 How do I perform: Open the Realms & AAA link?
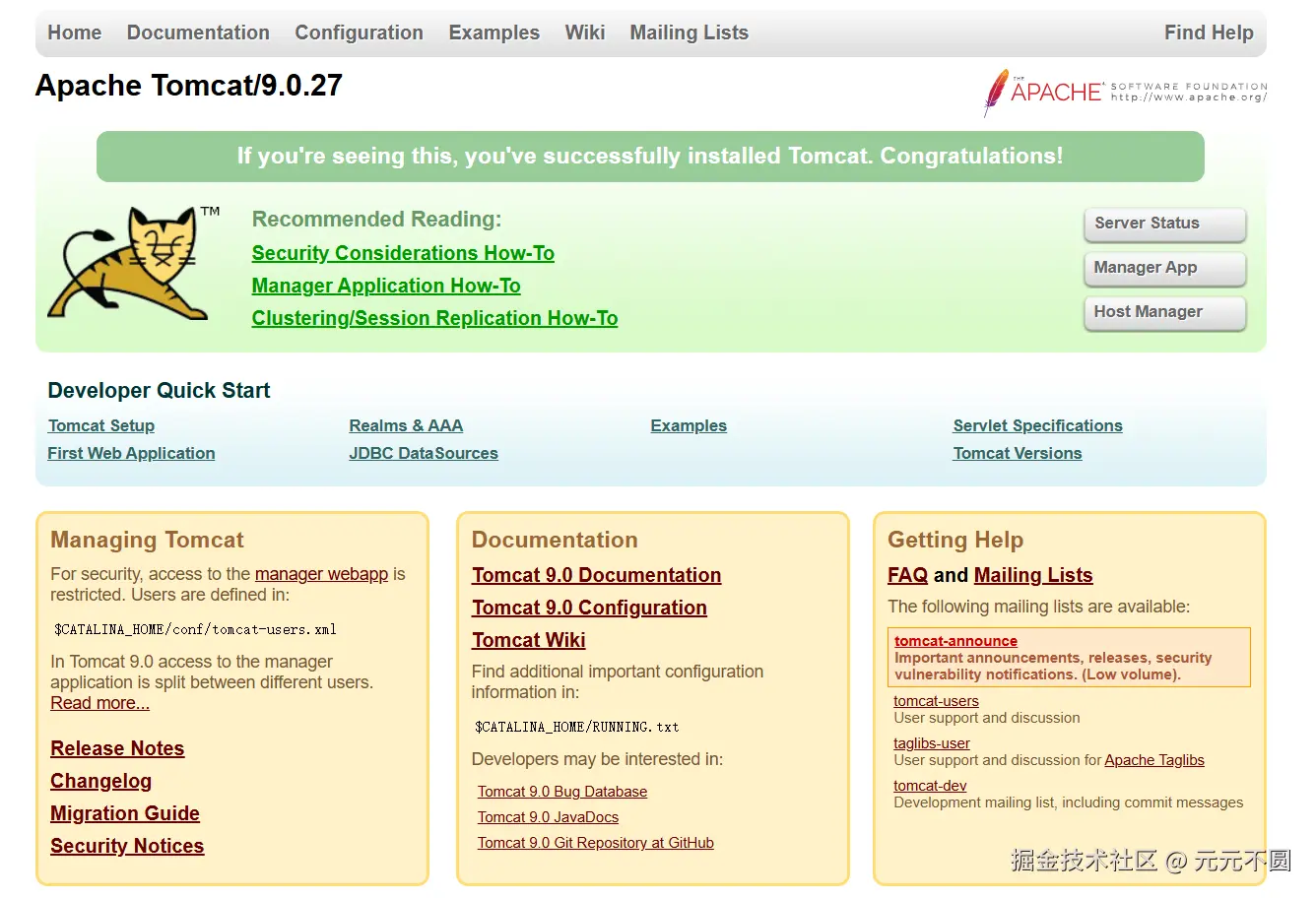[x=406, y=425]
